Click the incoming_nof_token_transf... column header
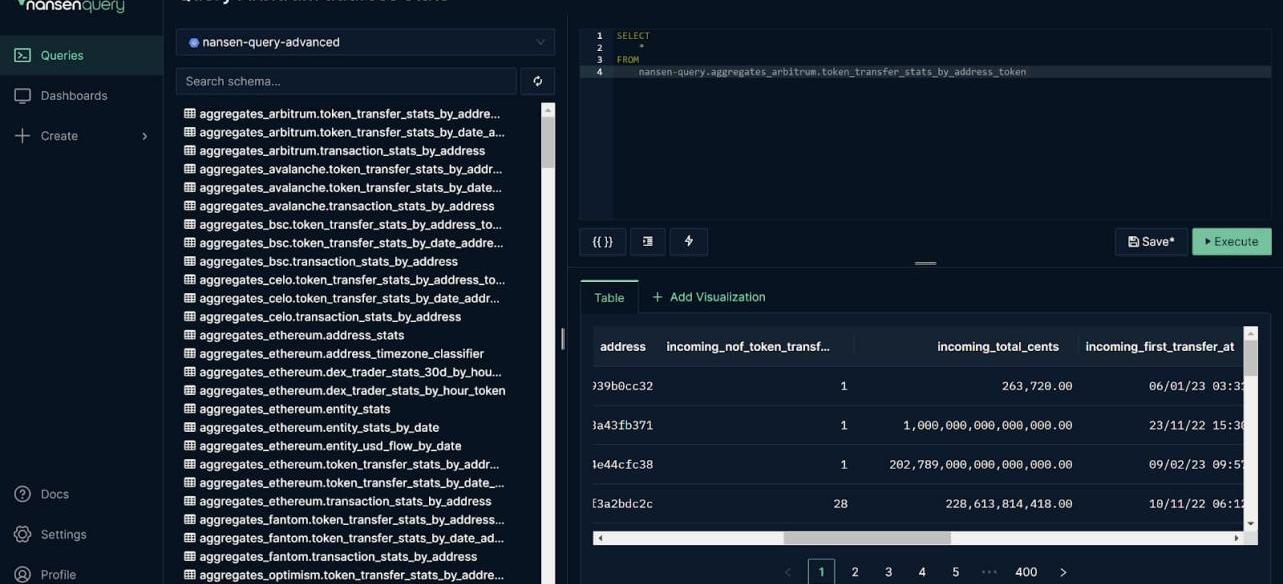Image resolution: width=1283 pixels, height=584 pixels. point(748,347)
